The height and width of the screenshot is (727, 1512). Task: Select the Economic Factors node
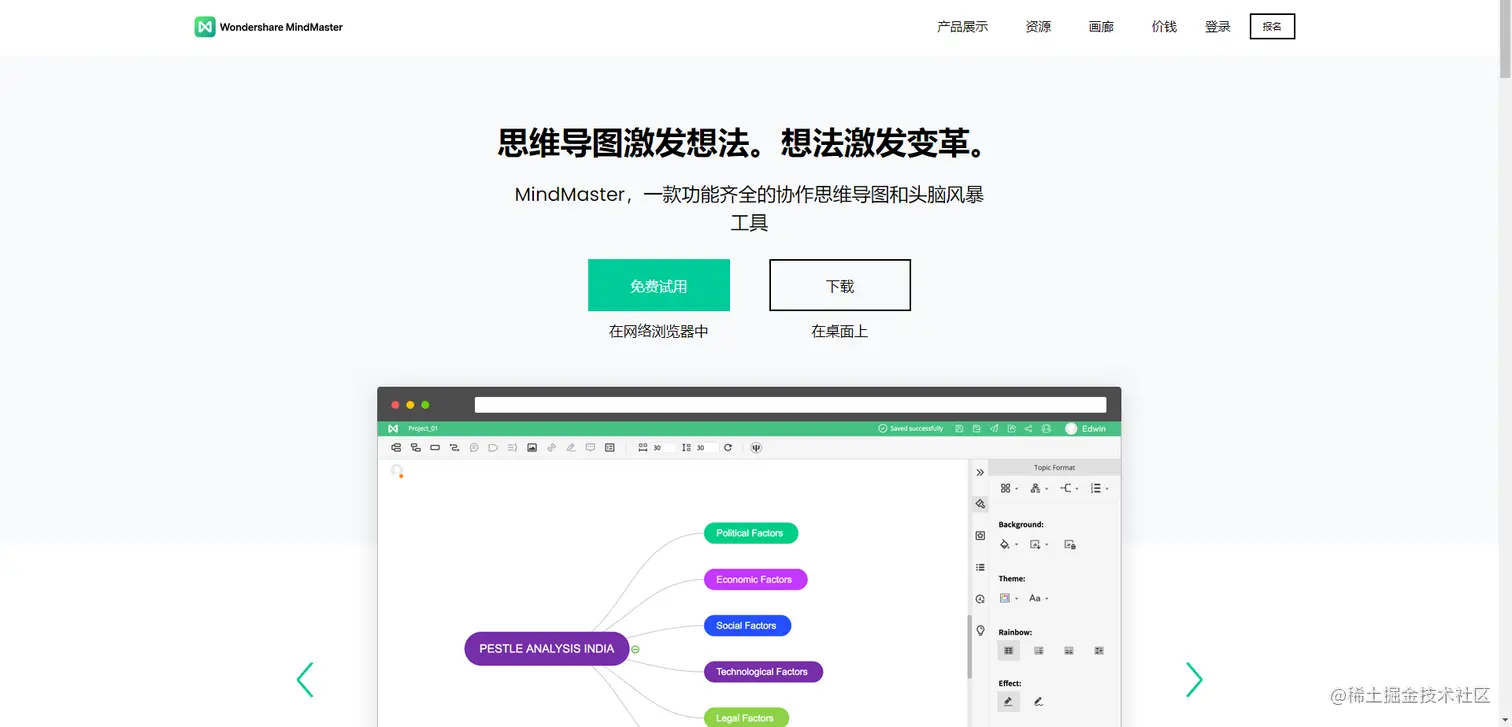pyautogui.click(x=755, y=579)
